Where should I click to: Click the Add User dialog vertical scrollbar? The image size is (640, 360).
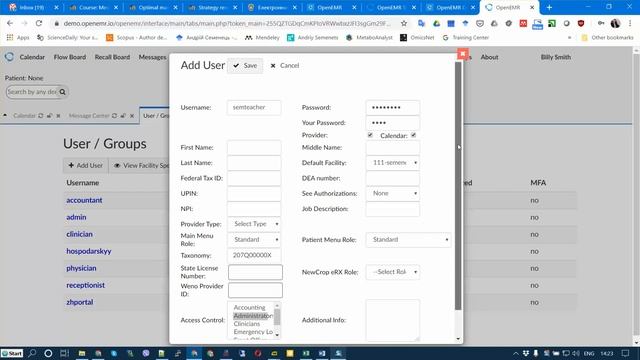pyautogui.click(x=458, y=186)
